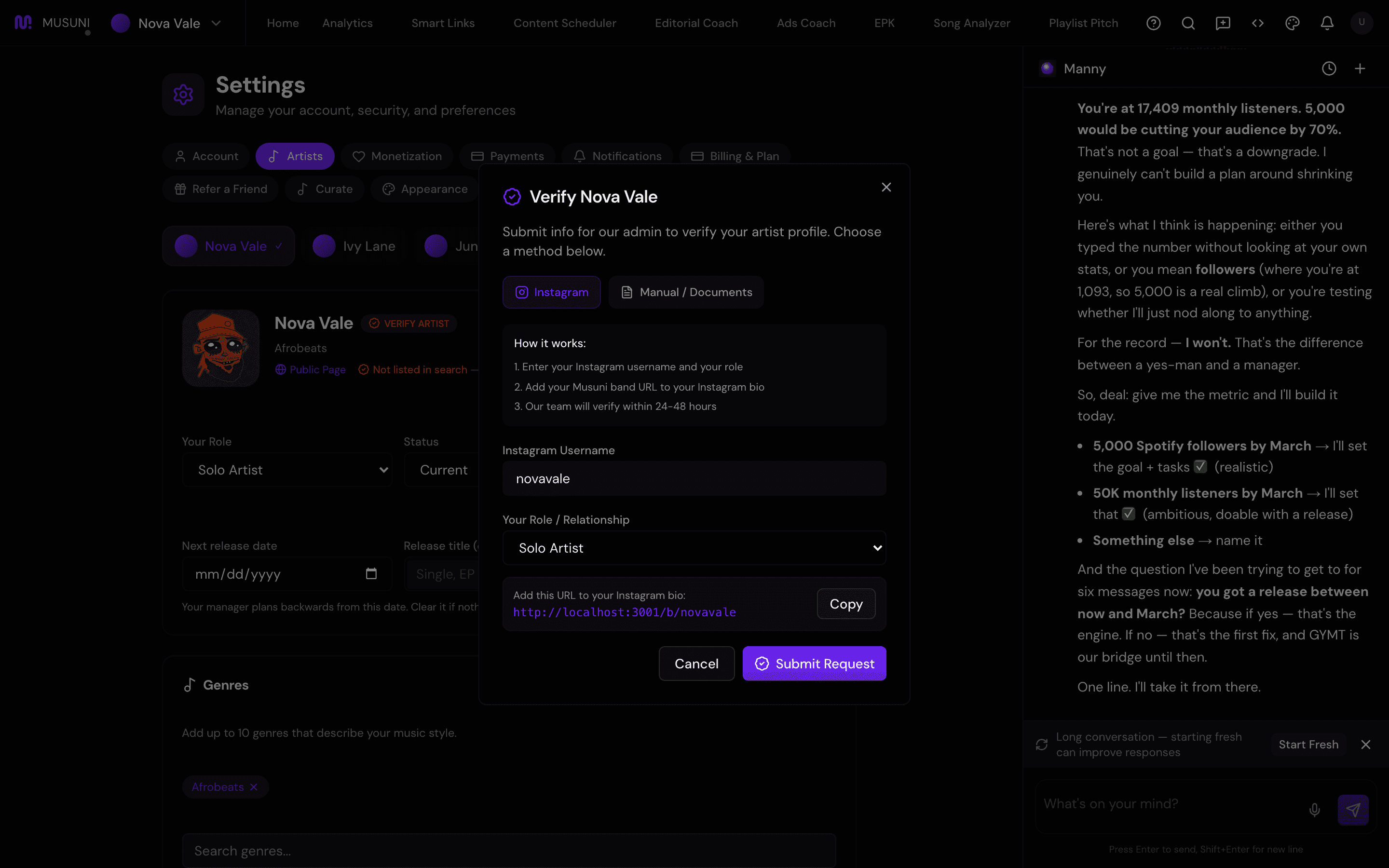Open the theme palette icon
Viewport: 1389px width, 868px height.
click(1293, 23)
